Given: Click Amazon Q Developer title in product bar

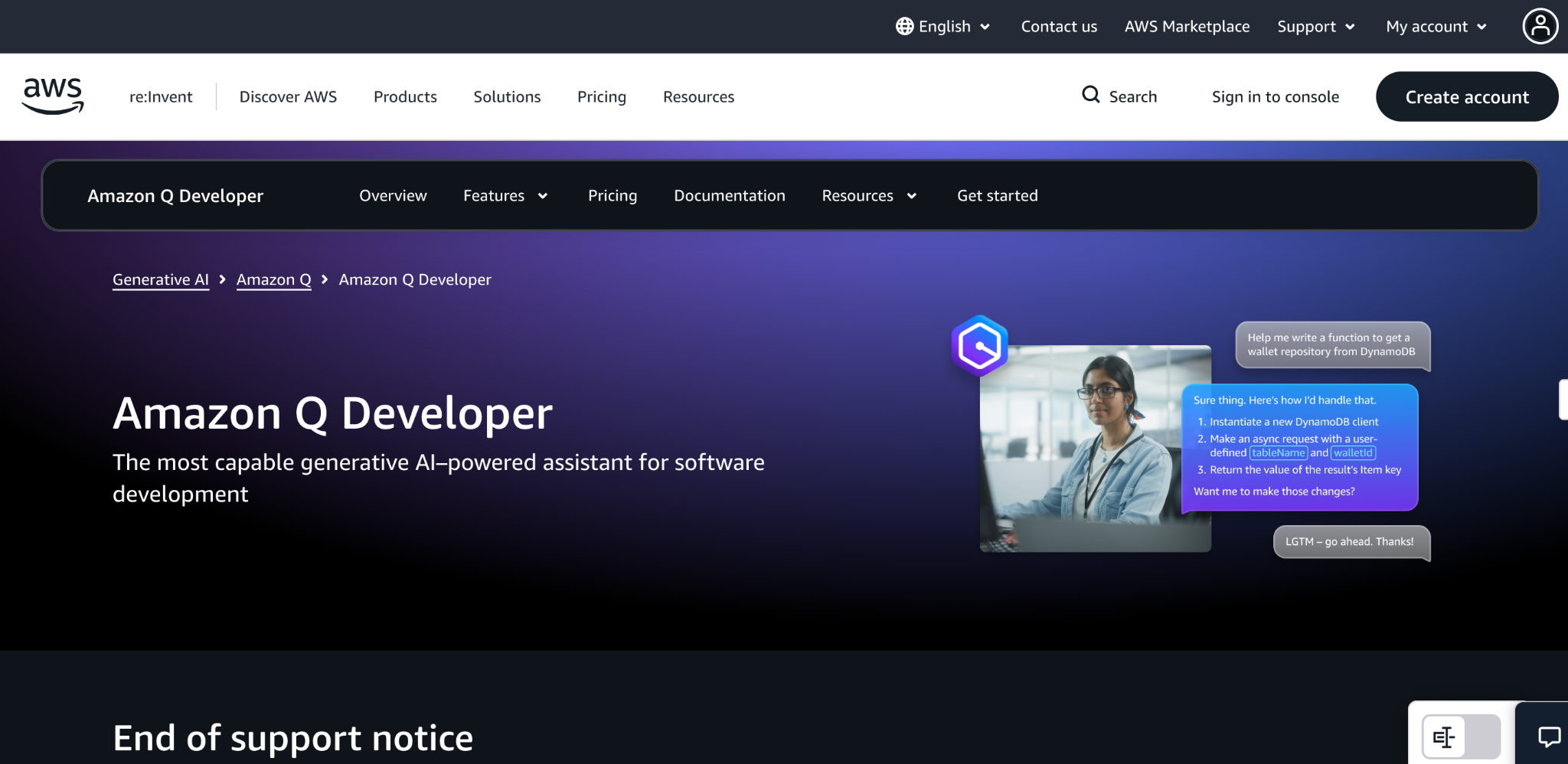Looking at the screenshot, I should 175,196.
